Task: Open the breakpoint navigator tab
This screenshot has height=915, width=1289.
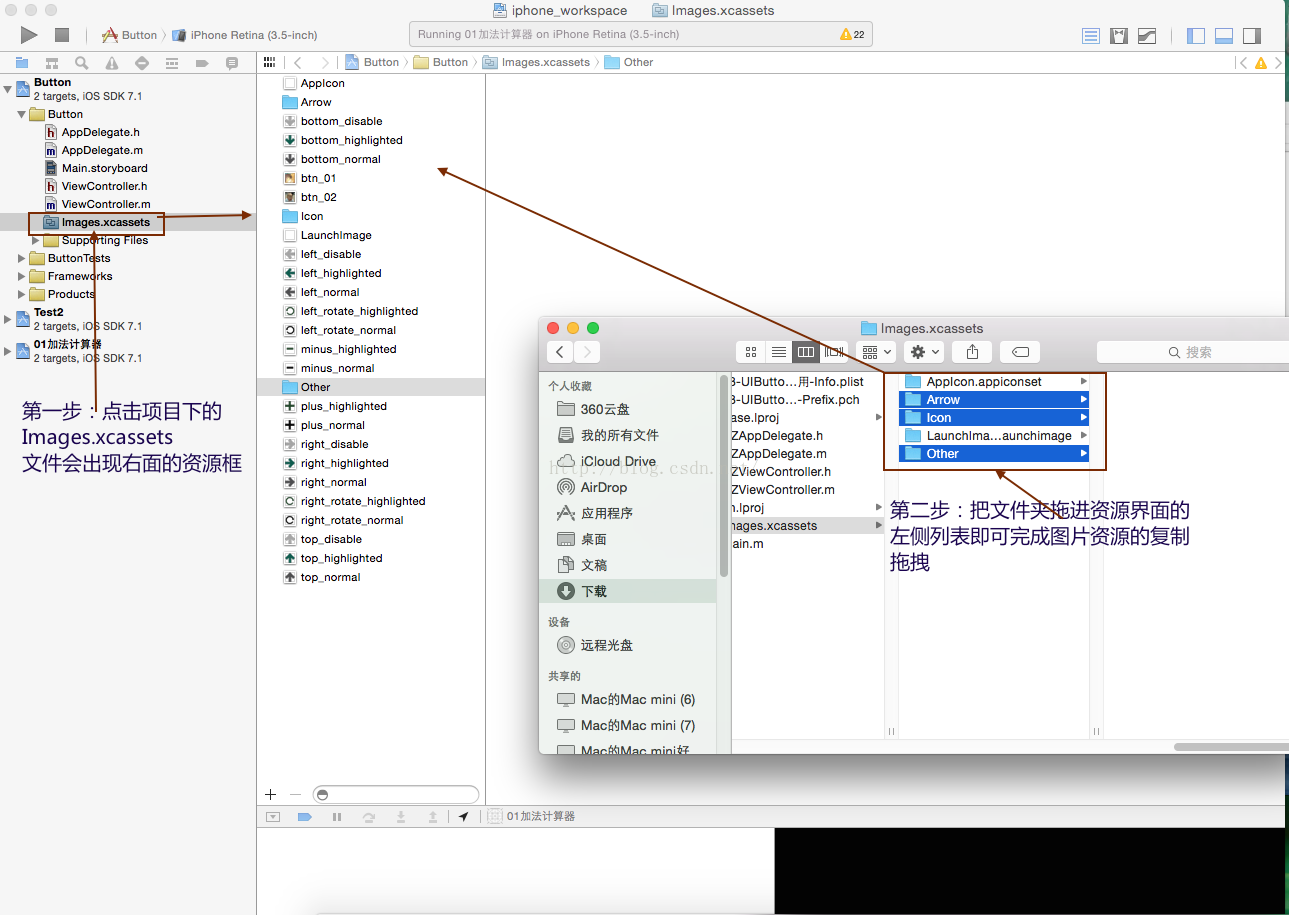Action: point(202,63)
